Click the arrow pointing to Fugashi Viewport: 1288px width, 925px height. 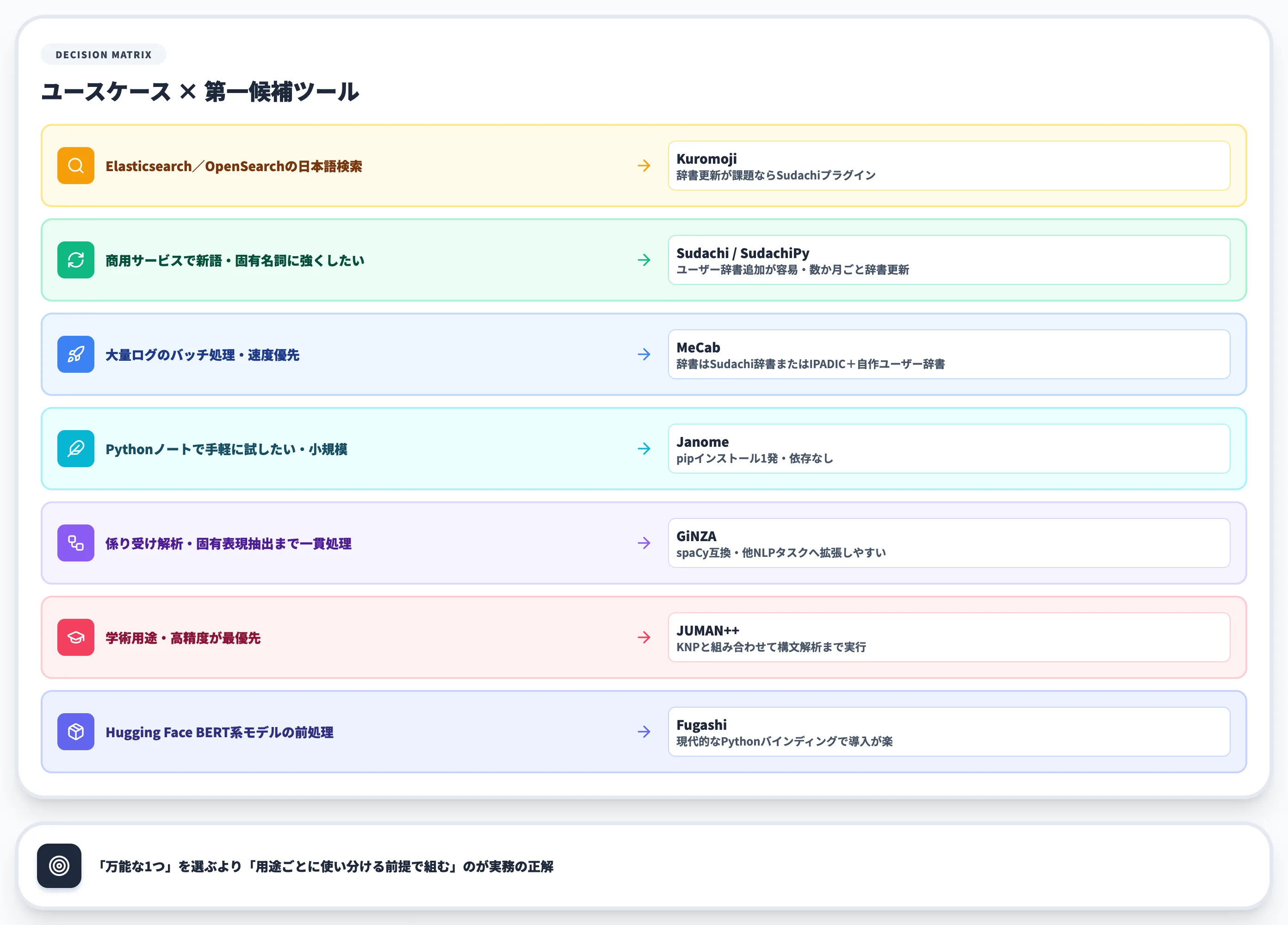[x=644, y=731]
